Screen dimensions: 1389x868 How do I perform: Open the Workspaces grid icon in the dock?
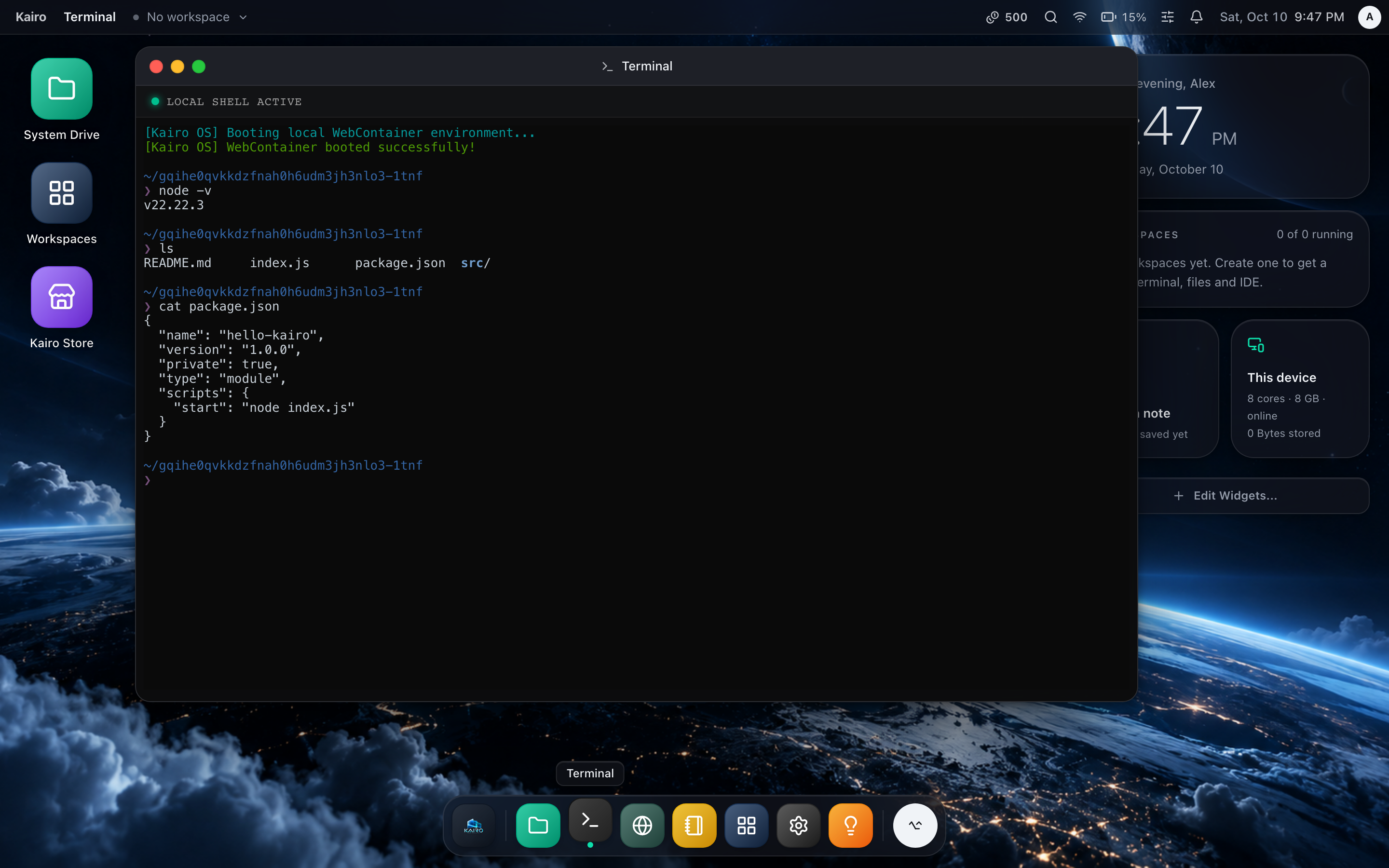click(746, 826)
